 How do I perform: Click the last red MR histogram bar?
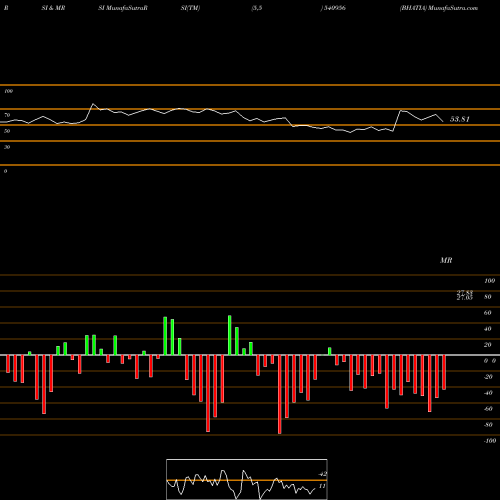[444, 372]
